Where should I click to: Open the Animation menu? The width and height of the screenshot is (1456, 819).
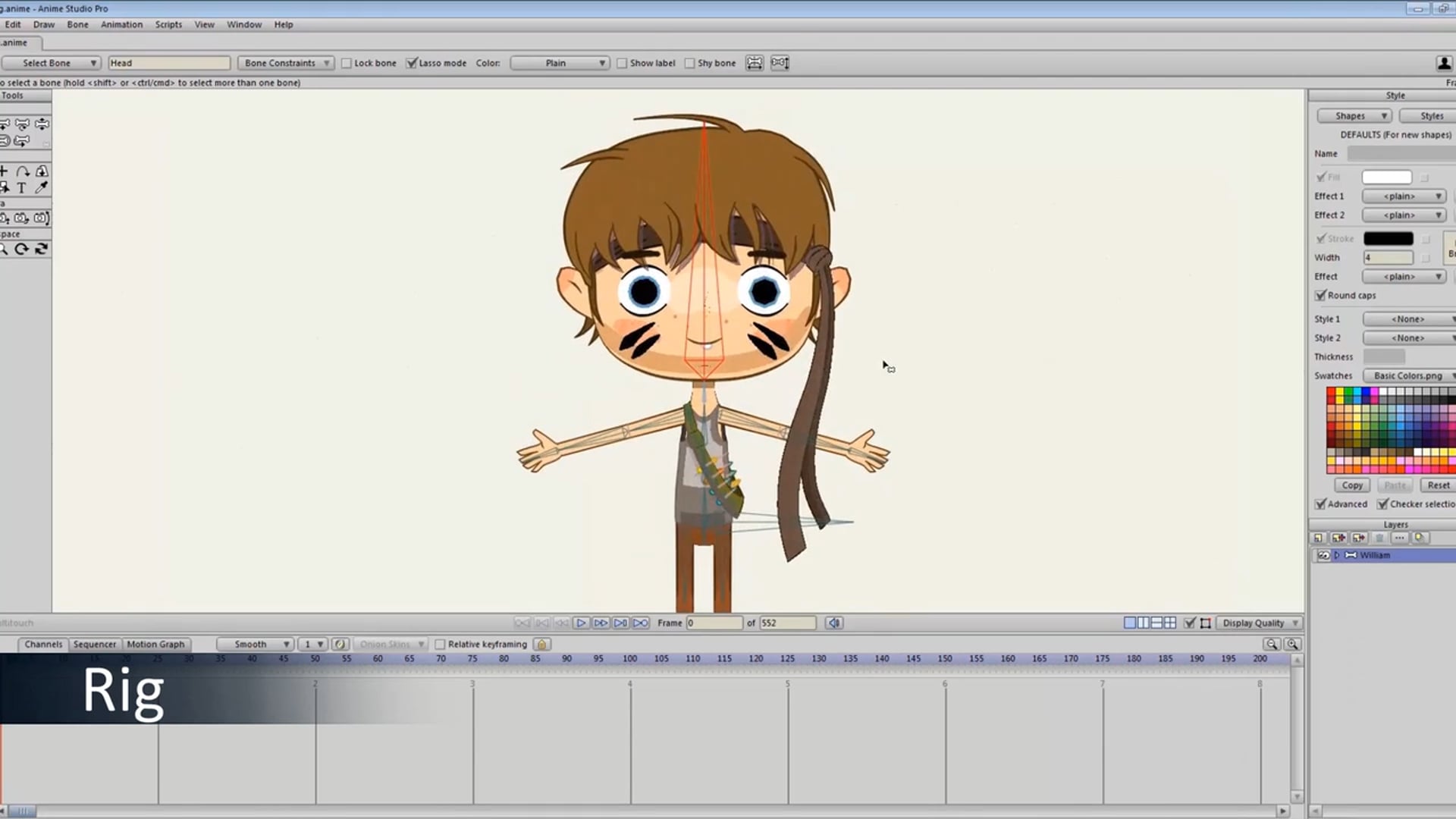pyautogui.click(x=121, y=24)
